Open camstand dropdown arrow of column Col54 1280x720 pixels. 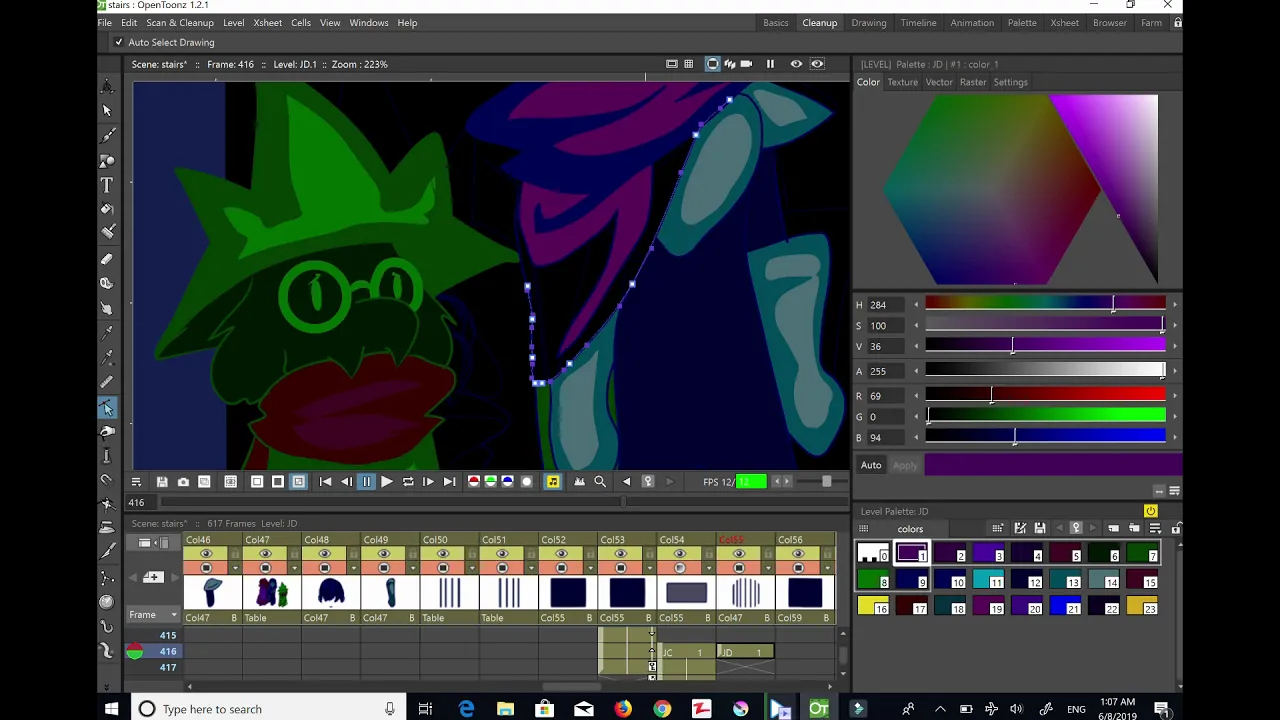[x=708, y=568]
